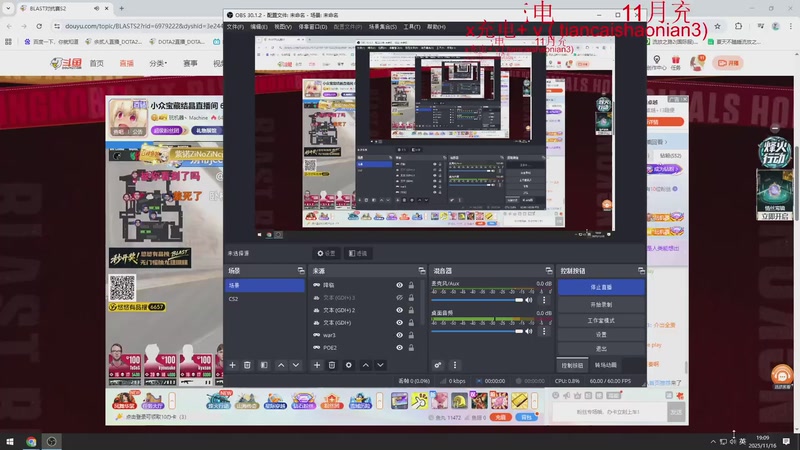Mute the BLAST tab via its speaker icon
The height and width of the screenshot is (450, 800).
[96, 9]
